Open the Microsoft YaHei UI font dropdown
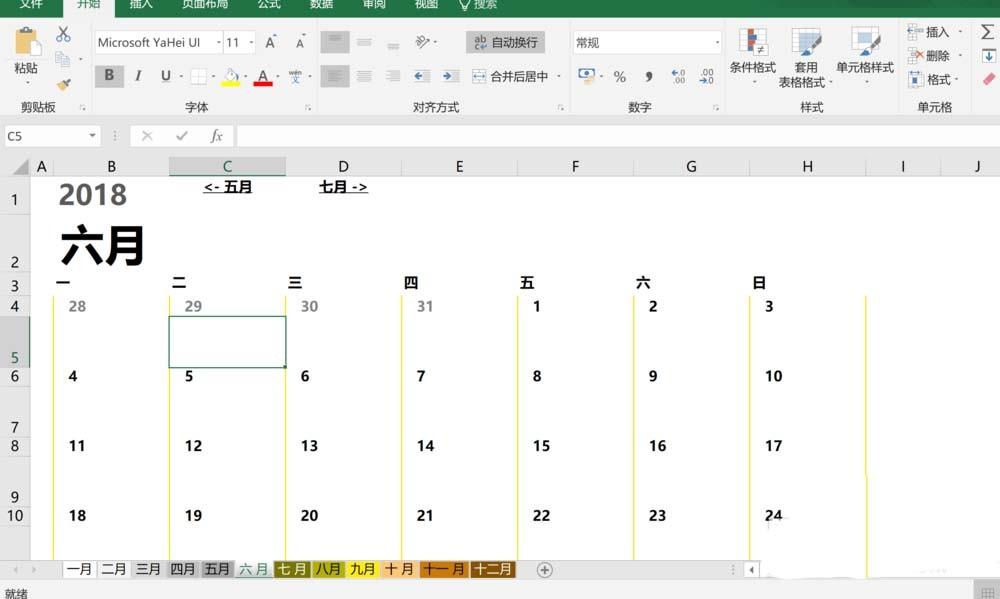The height and width of the screenshot is (599, 1000). (x=219, y=42)
